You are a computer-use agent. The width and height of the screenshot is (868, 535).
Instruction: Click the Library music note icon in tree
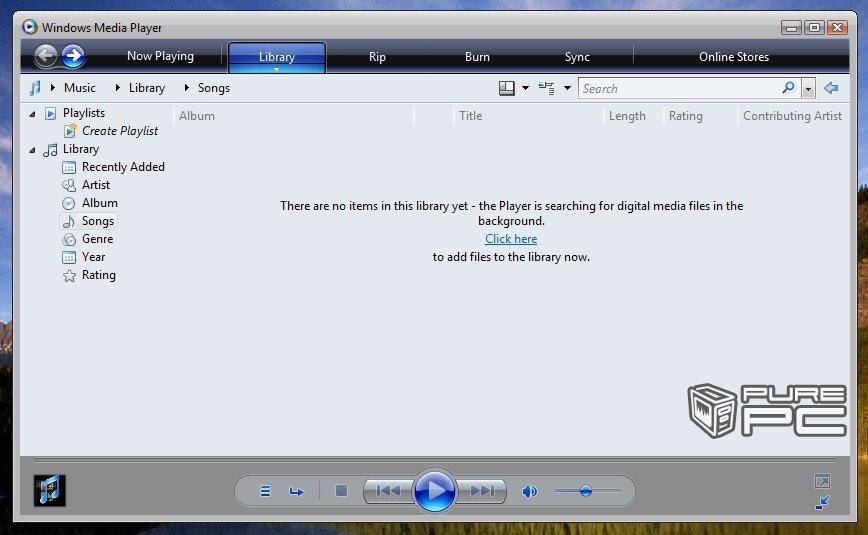pos(50,150)
